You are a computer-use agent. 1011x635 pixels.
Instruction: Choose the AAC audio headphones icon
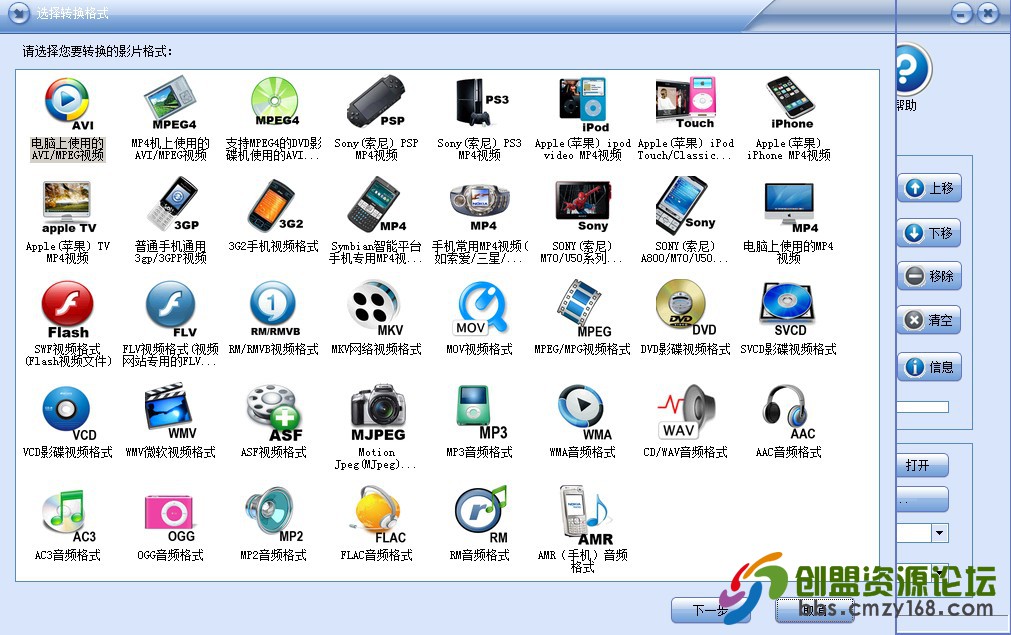[x=788, y=413]
